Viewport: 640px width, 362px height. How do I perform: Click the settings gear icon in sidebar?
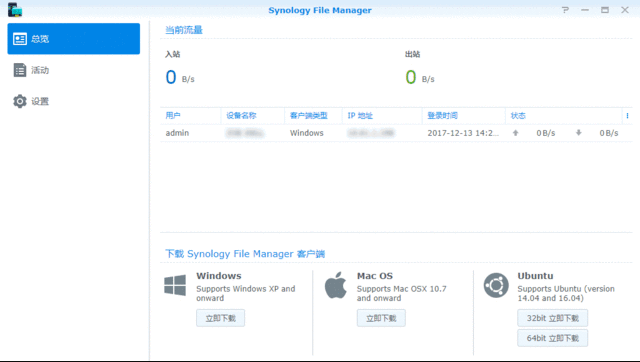point(20,101)
